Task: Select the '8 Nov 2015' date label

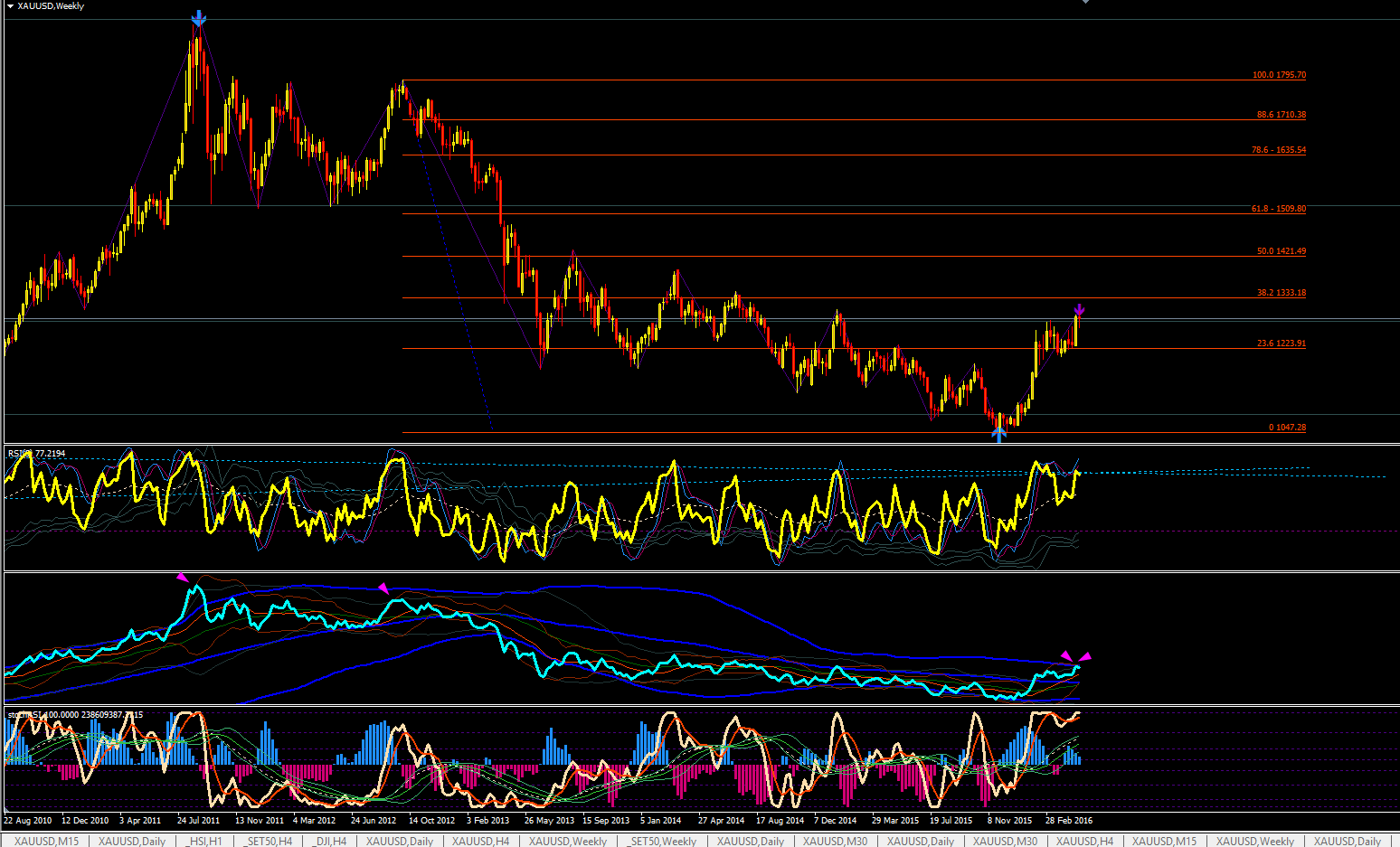Action: tap(1009, 821)
